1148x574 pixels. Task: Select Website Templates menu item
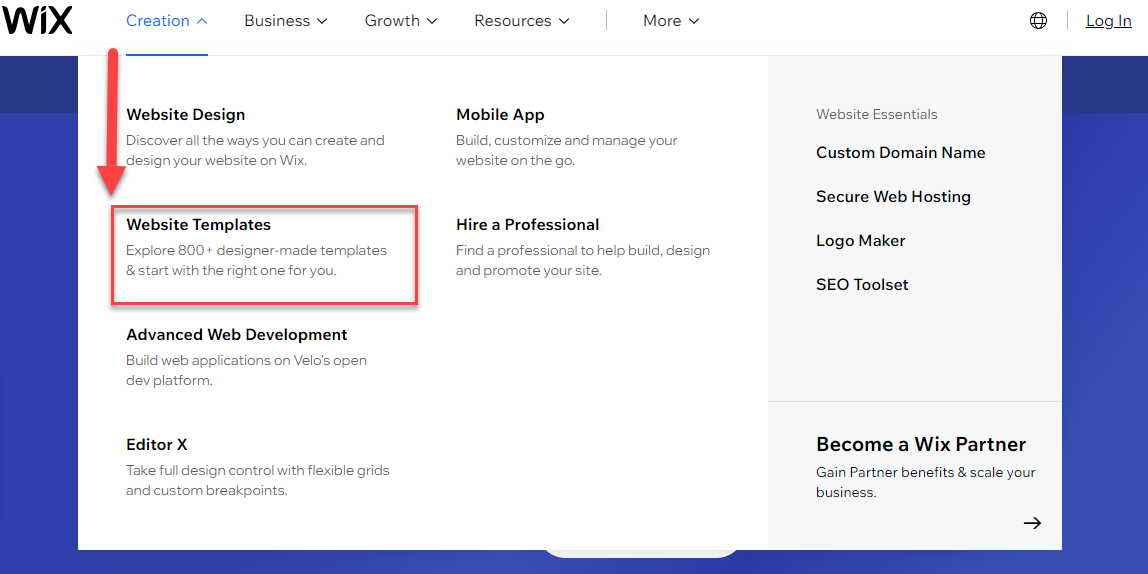[198, 225]
